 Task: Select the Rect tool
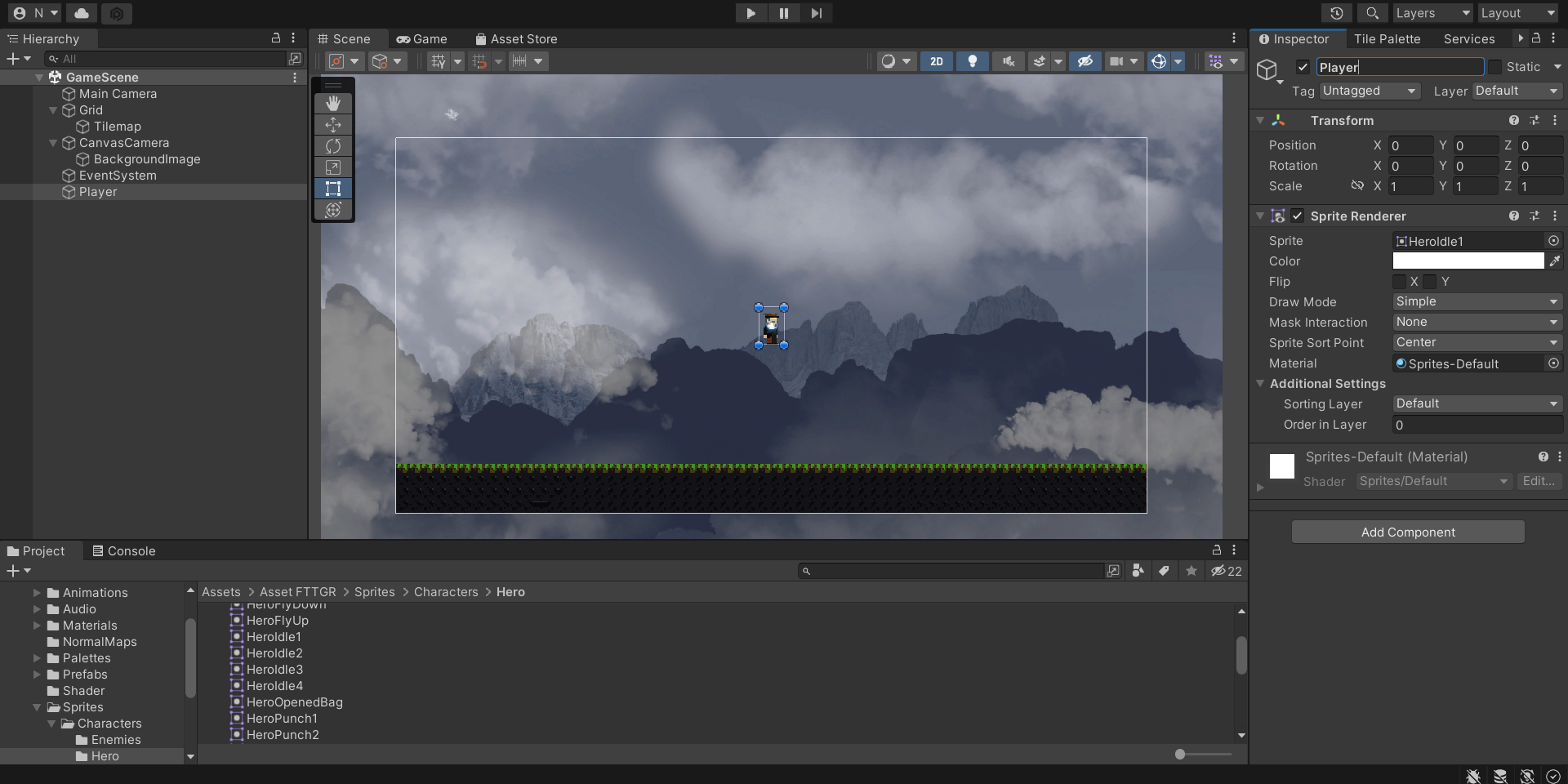pos(333,188)
